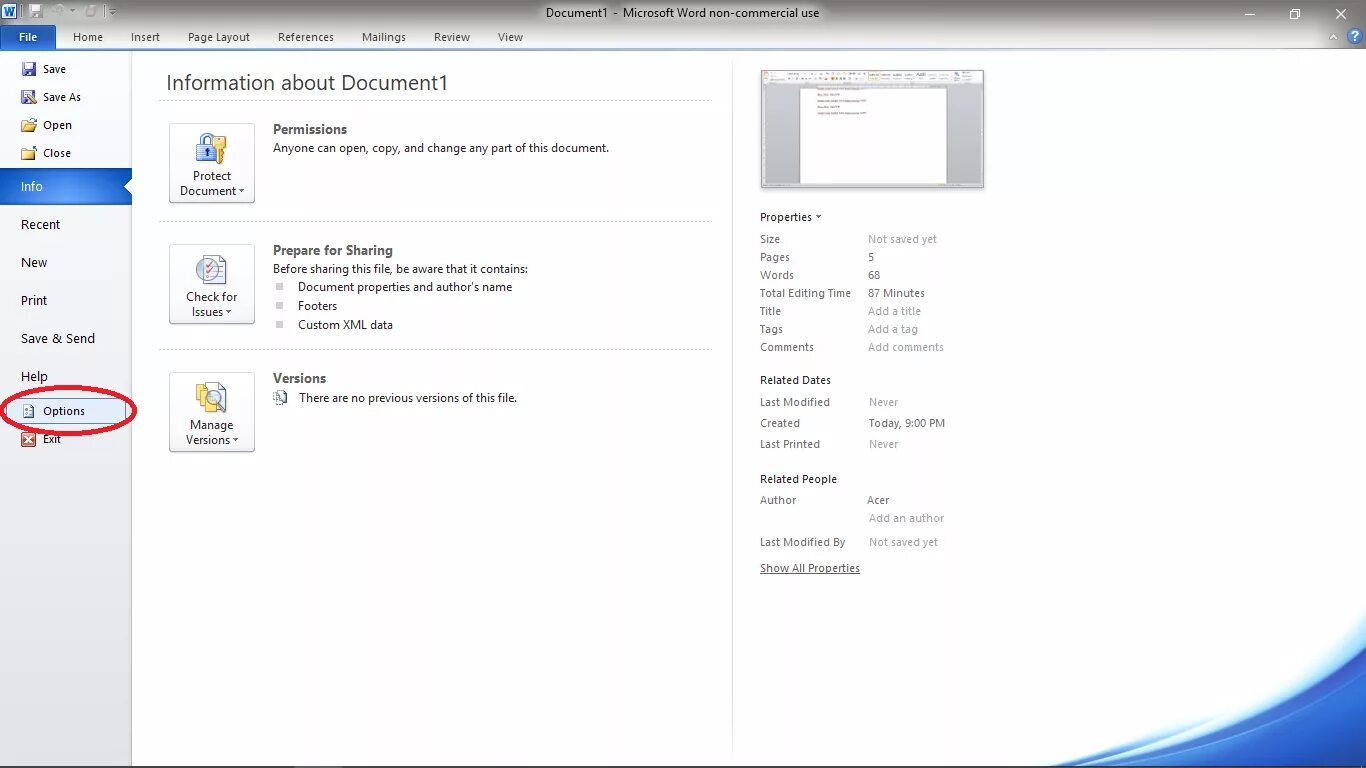Click the Add a tag field
This screenshot has height=768, width=1366.
(x=893, y=329)
